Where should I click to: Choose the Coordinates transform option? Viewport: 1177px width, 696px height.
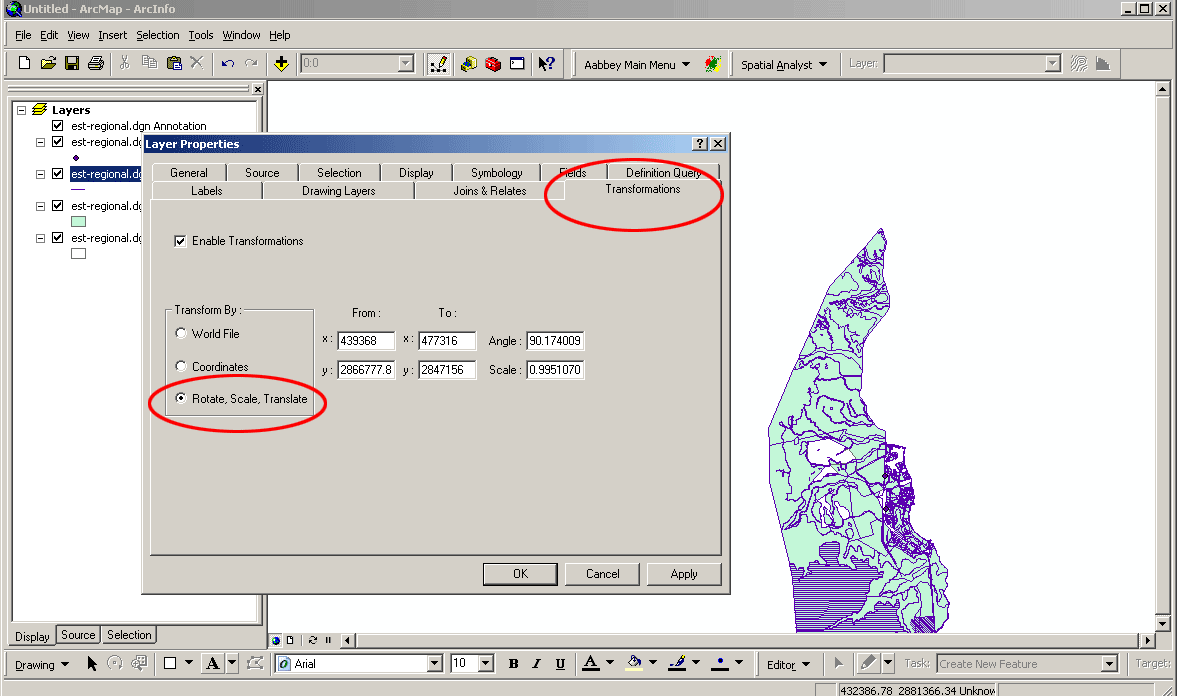180,366
